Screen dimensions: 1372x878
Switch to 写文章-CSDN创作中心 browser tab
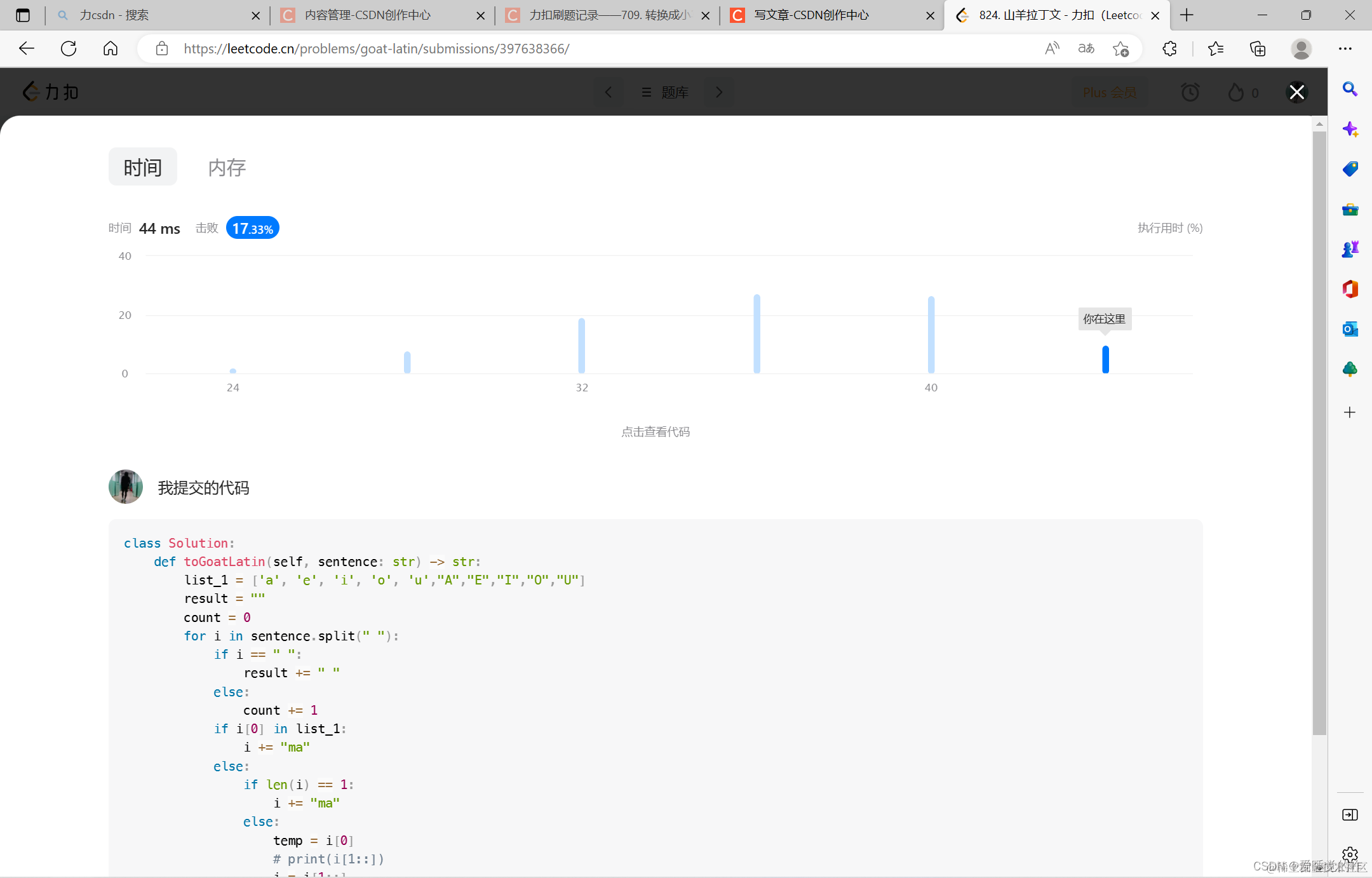coord(811,15)
